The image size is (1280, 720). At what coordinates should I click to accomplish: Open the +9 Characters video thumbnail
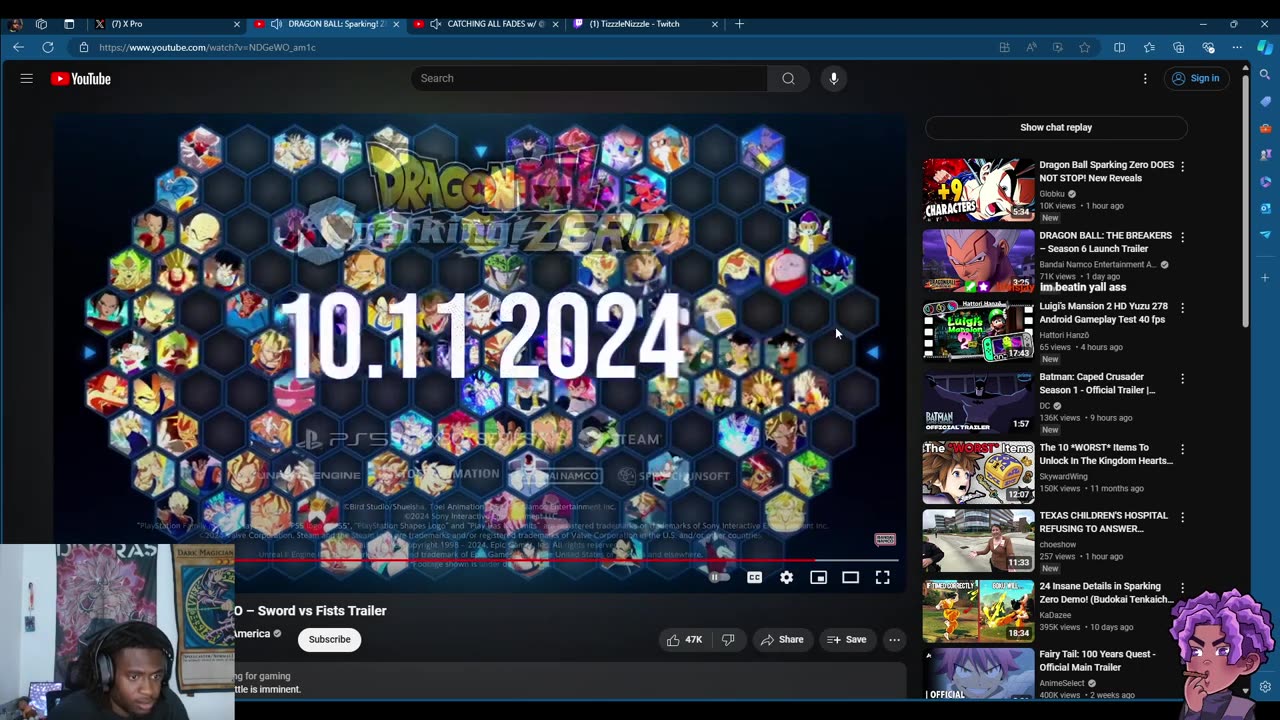[x=978, y=189]
